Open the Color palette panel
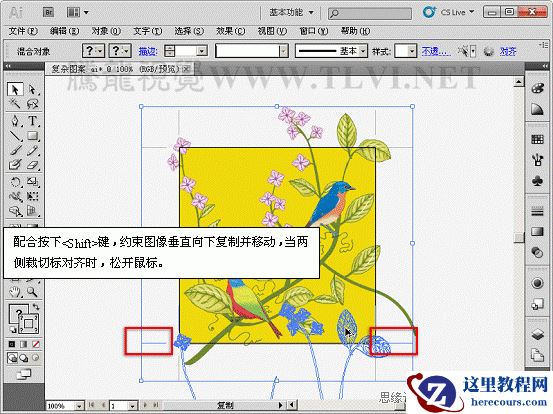Image resolution: width=553 pixels, height=414 pixels. 537,88
